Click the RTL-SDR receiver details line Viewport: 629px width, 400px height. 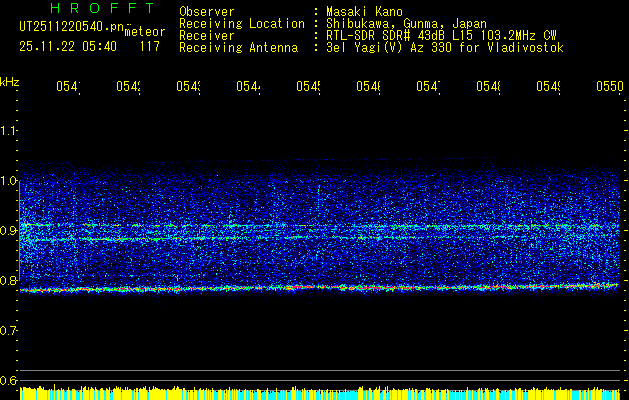pos(441,36)
